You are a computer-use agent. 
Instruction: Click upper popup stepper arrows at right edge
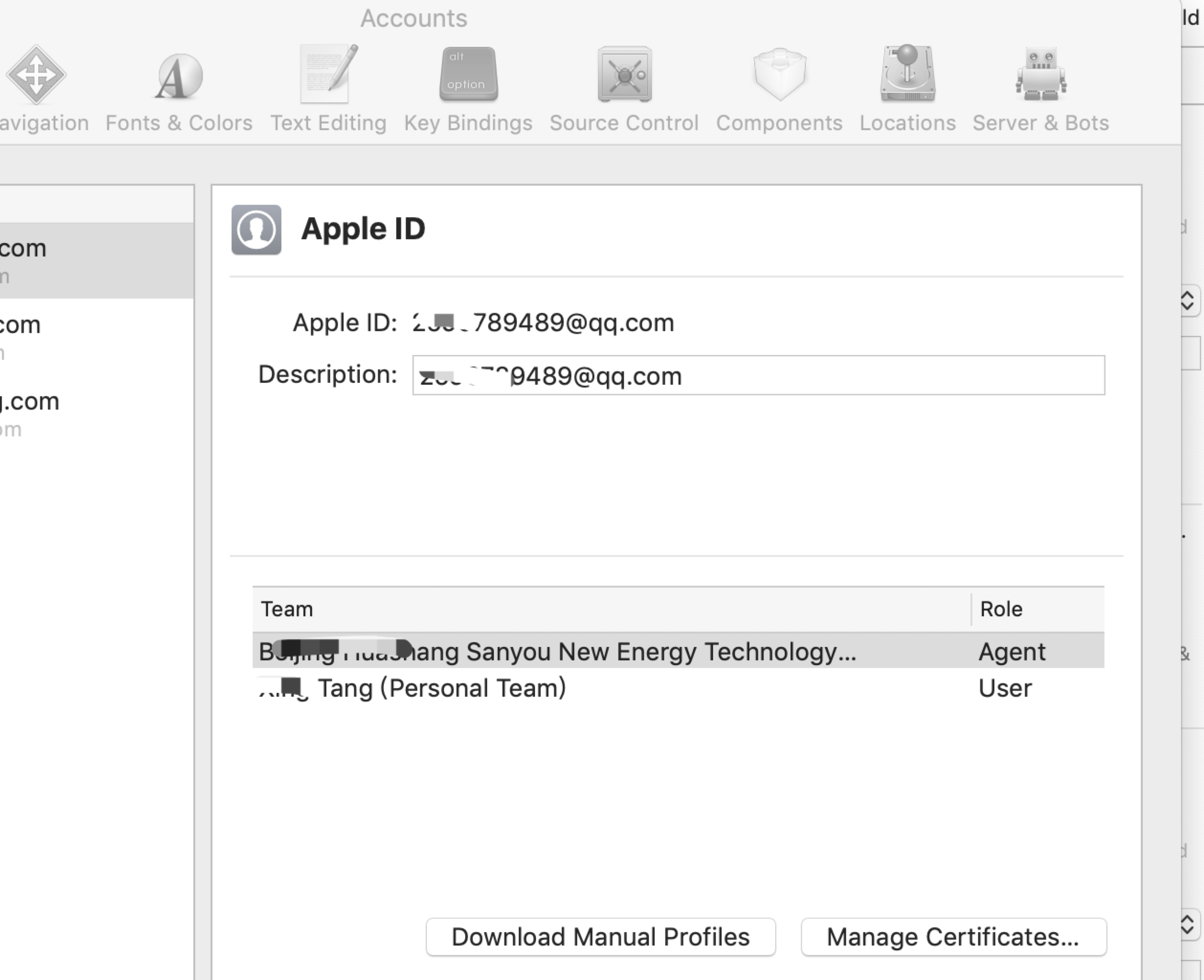[1188, 301]
